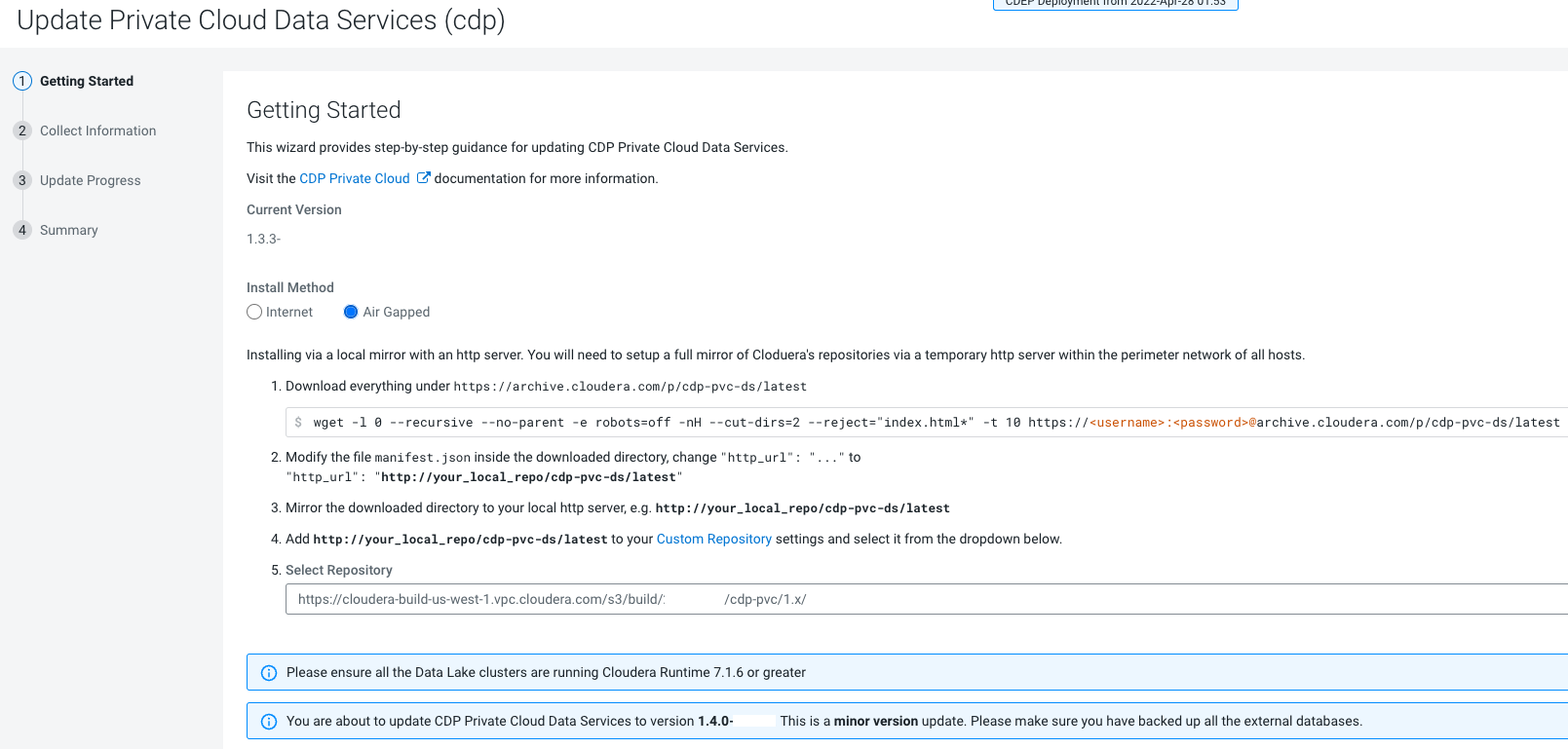Open CDP Private Cloud documentation link
Image resolution: width=1568 pixels, height=749 pixels.
[x=355, y=178]
